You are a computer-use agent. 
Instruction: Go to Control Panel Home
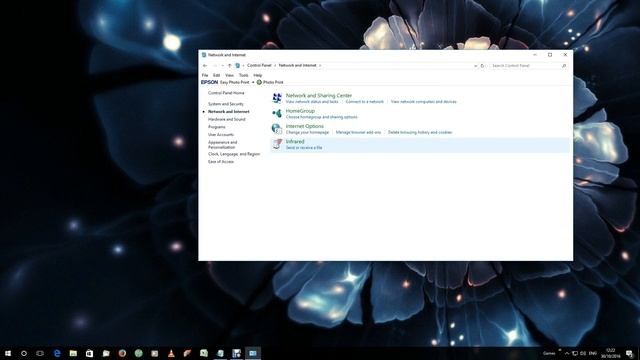point(226,93)
